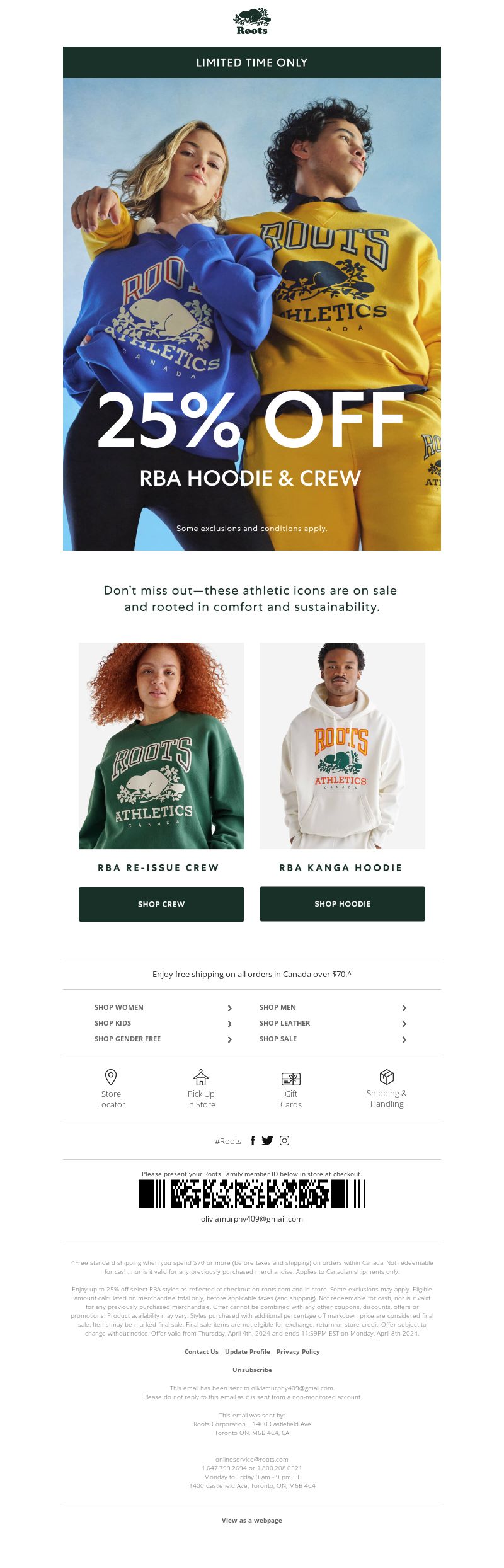Open the Roots Instagram icon
The image size is (504, 1568).
tap(285, 1140)
